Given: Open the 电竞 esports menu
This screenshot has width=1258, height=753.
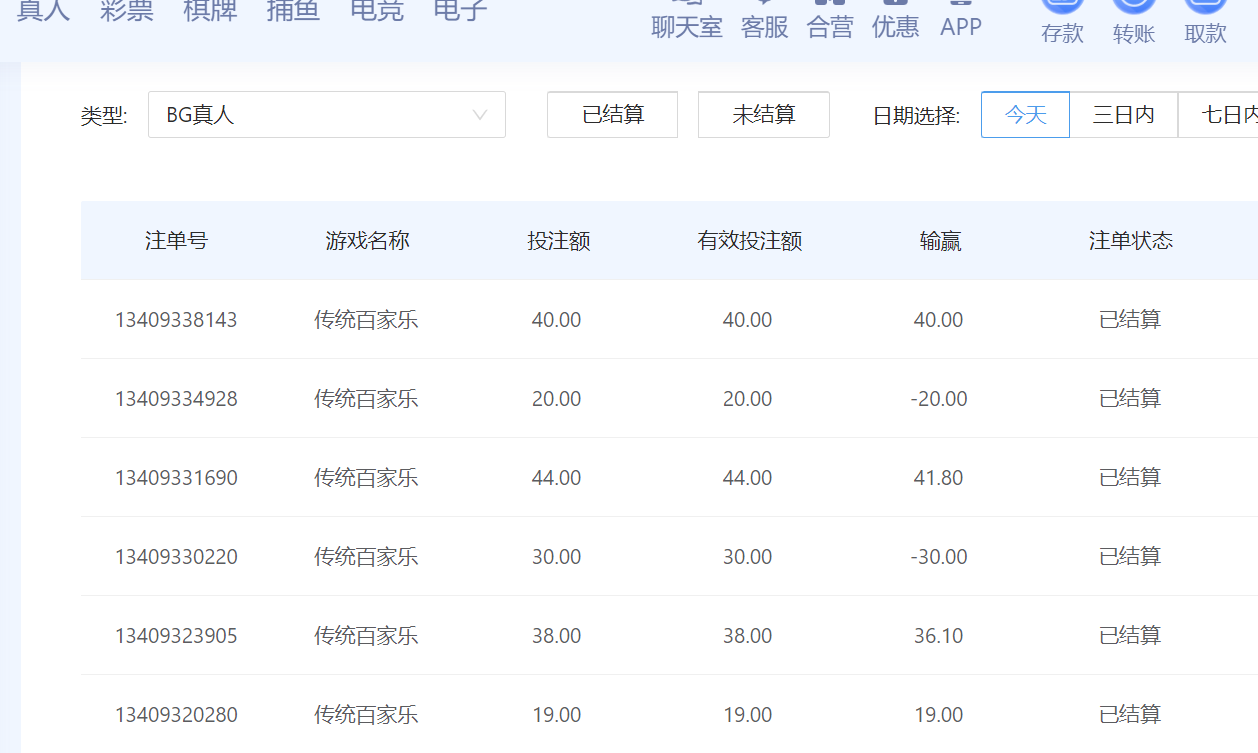Looking at the screenshot, I should click(377, 10).
